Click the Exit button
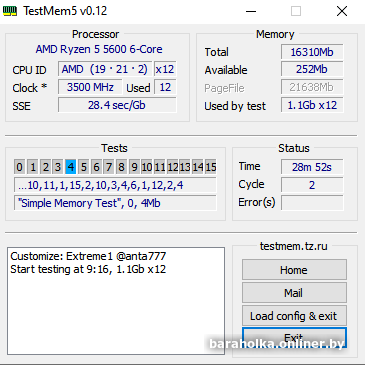365x365 pixels. (x=294, y=338)
